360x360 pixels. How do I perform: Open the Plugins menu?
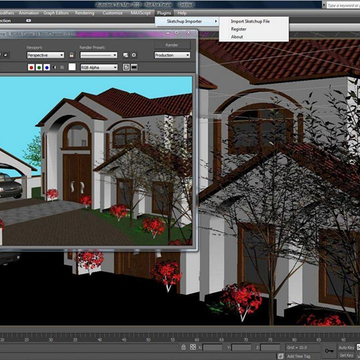pyautogui.click(x=164, y=13)
